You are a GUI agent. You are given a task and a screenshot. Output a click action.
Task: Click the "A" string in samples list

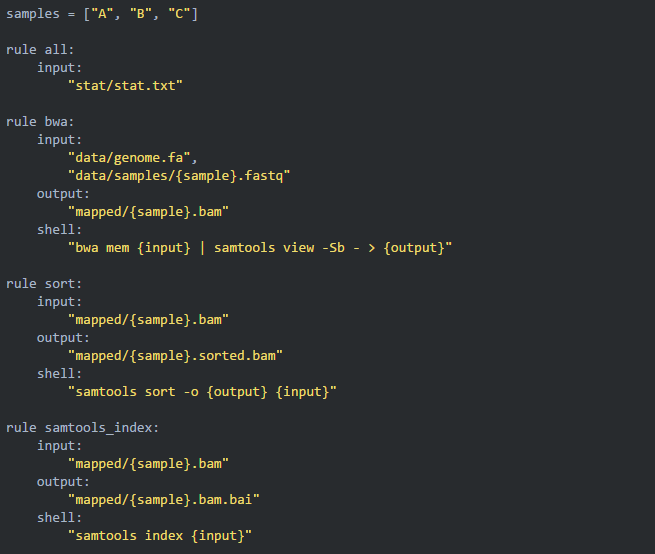pos(102,14)
